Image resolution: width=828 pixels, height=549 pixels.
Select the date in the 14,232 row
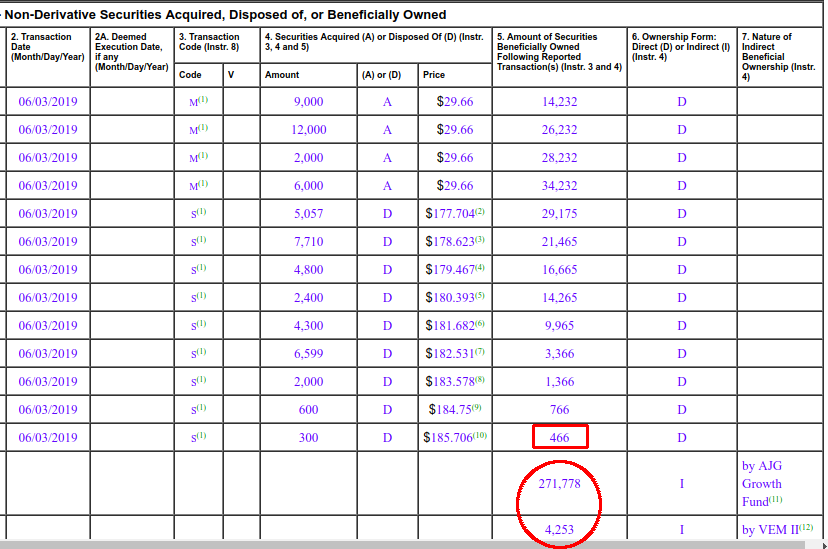[48, 102]
